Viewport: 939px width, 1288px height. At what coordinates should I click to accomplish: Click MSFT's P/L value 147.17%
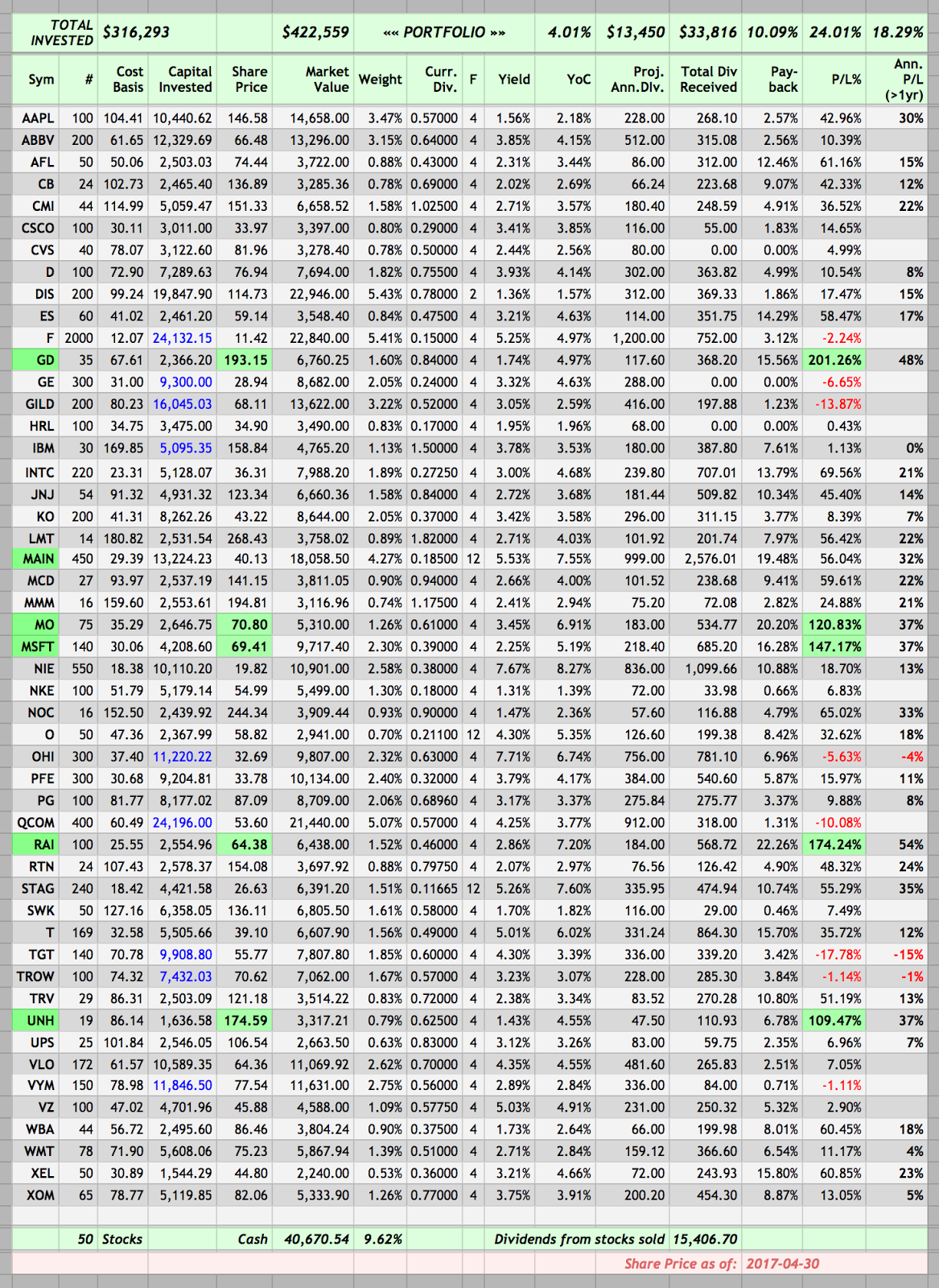[834, 646]
